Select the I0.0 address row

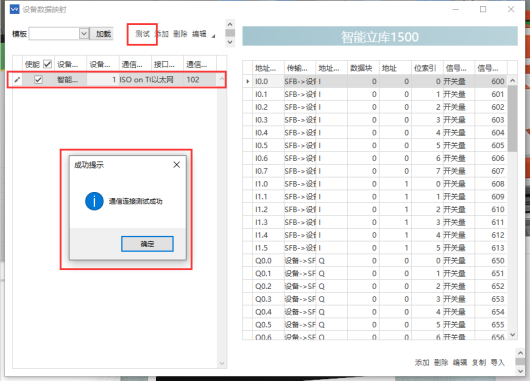(375, 81)
